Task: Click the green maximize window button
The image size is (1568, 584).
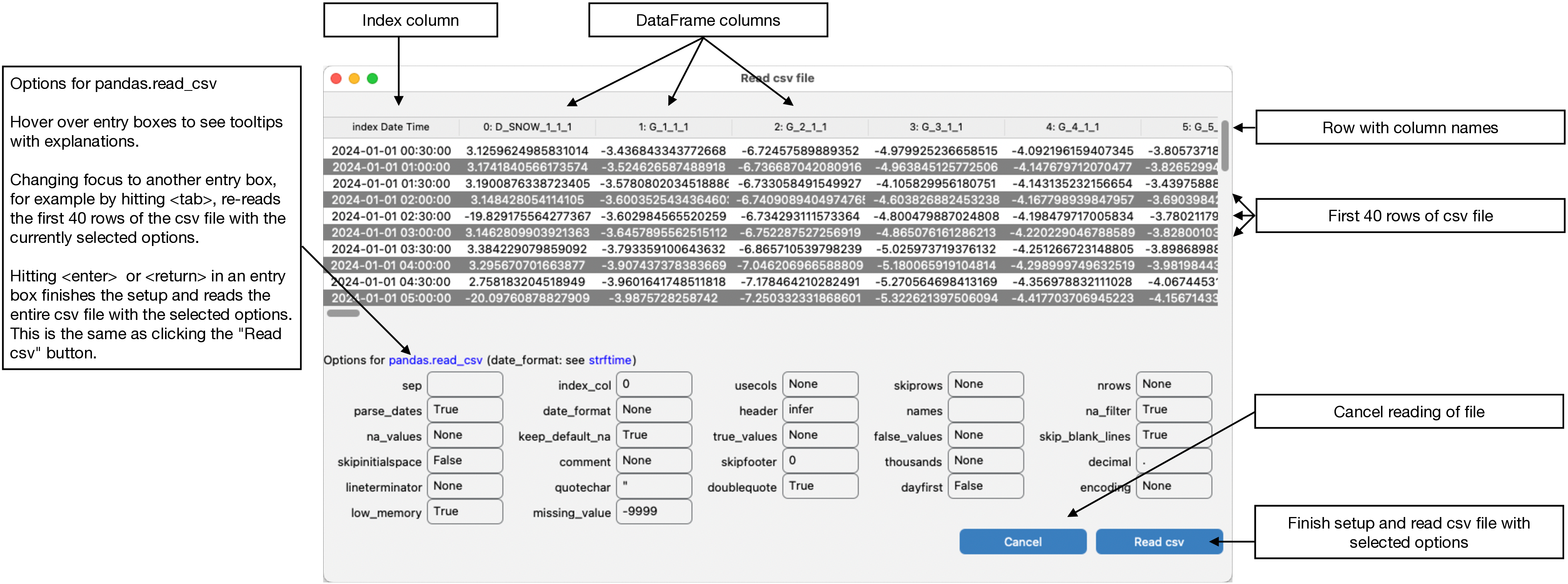Action: pyautogui.click(x=372, y=79)
